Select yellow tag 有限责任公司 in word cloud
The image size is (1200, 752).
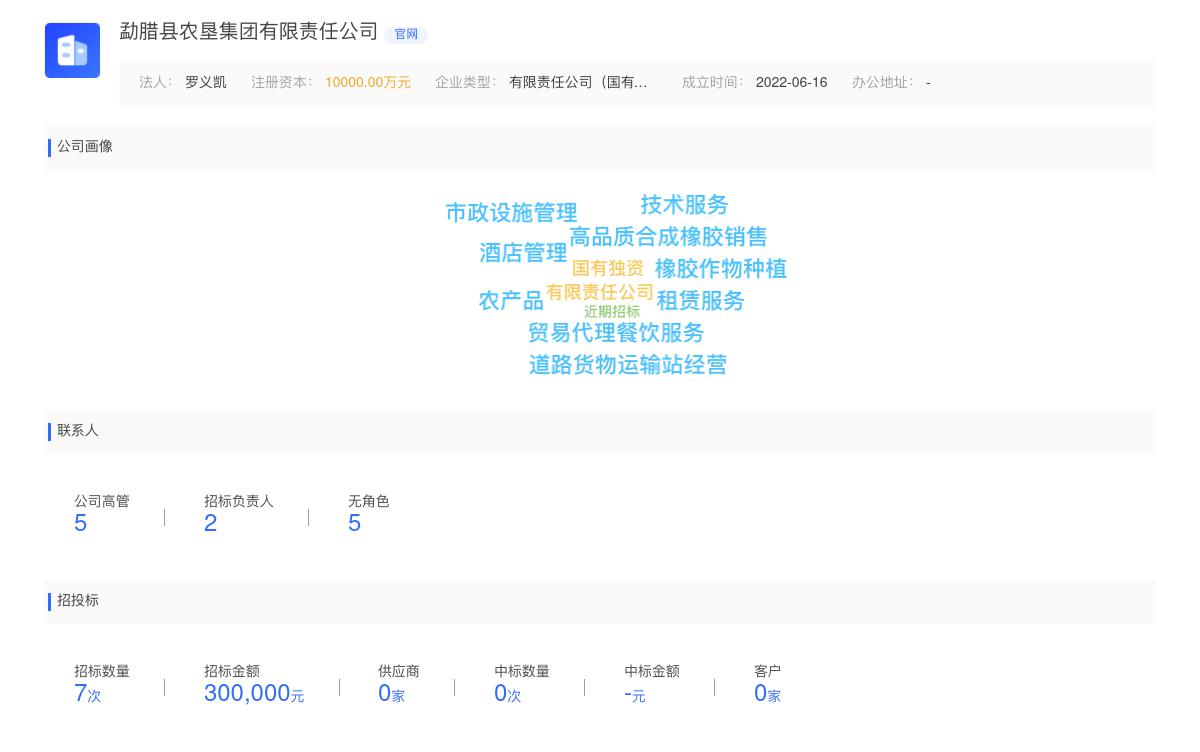[x=600, y=292]
